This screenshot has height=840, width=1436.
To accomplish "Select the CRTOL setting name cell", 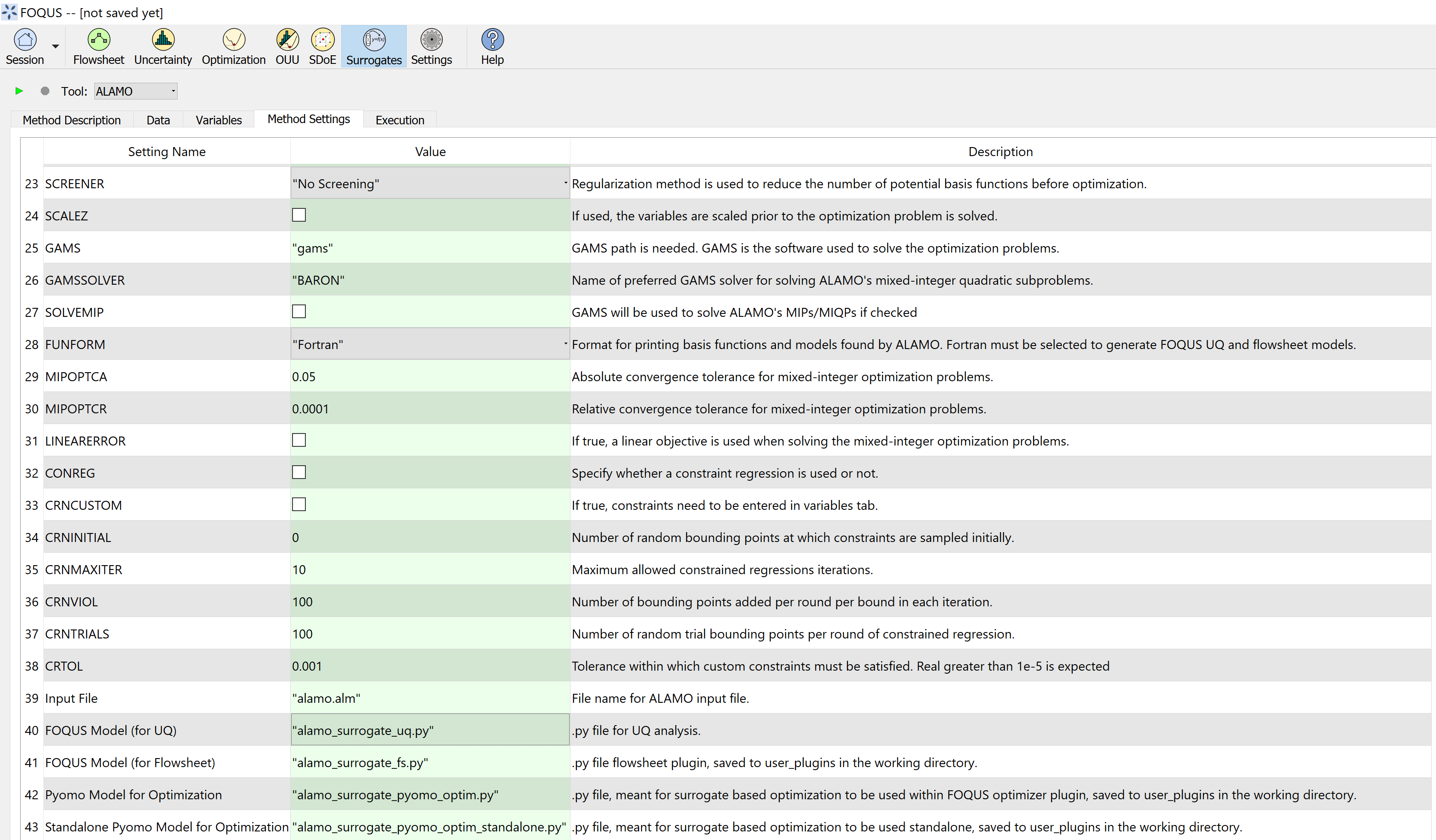I will 166,666.
